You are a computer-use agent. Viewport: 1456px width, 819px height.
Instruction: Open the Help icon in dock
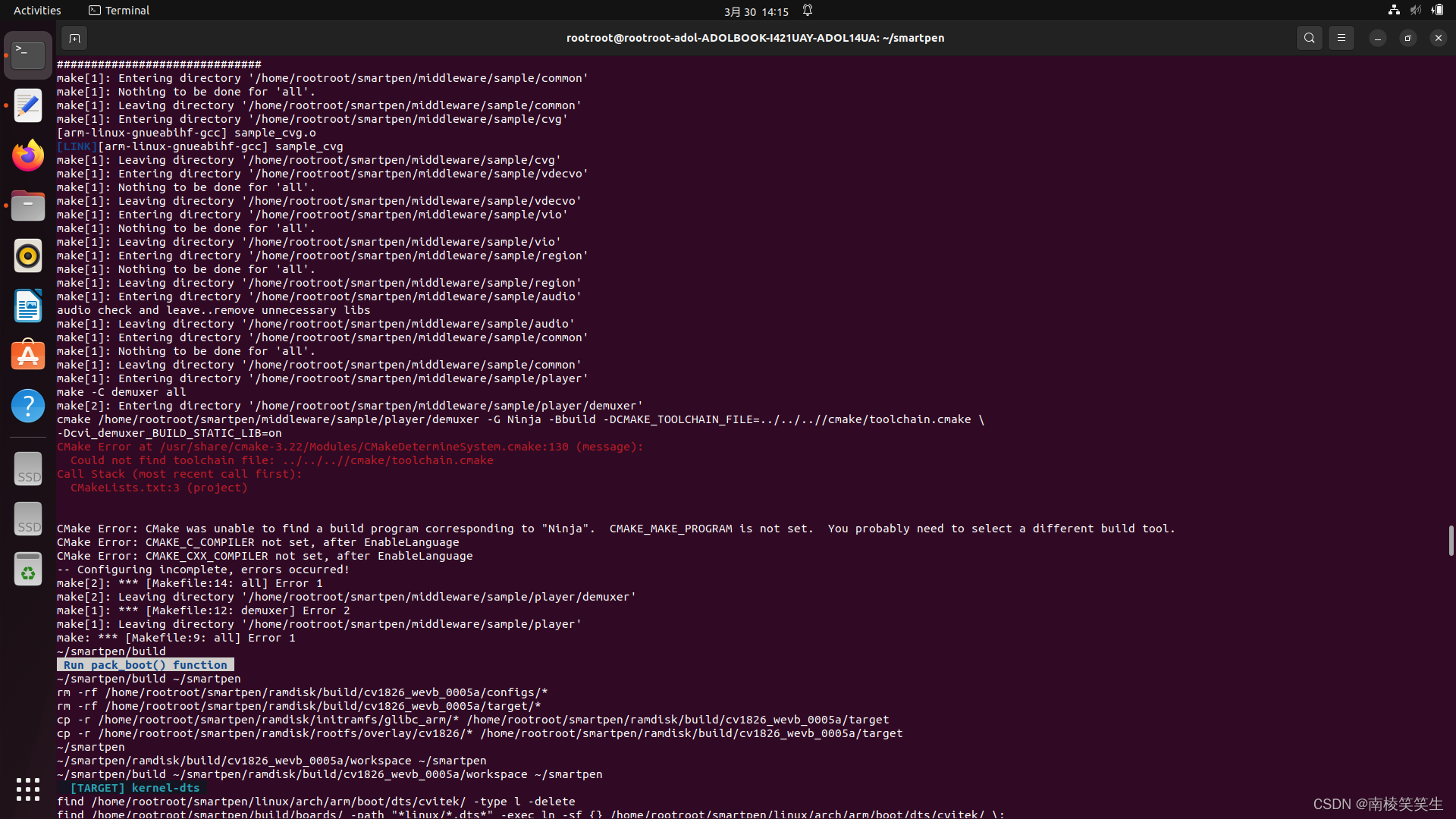pos(28,406)
